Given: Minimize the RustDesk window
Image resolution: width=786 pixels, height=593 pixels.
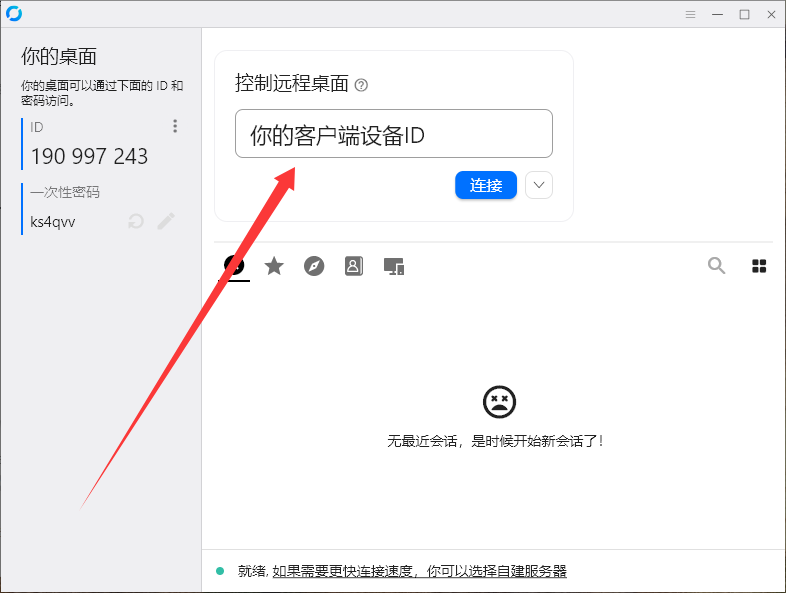Looking at the screenshot, I should (x=717, y=15).
